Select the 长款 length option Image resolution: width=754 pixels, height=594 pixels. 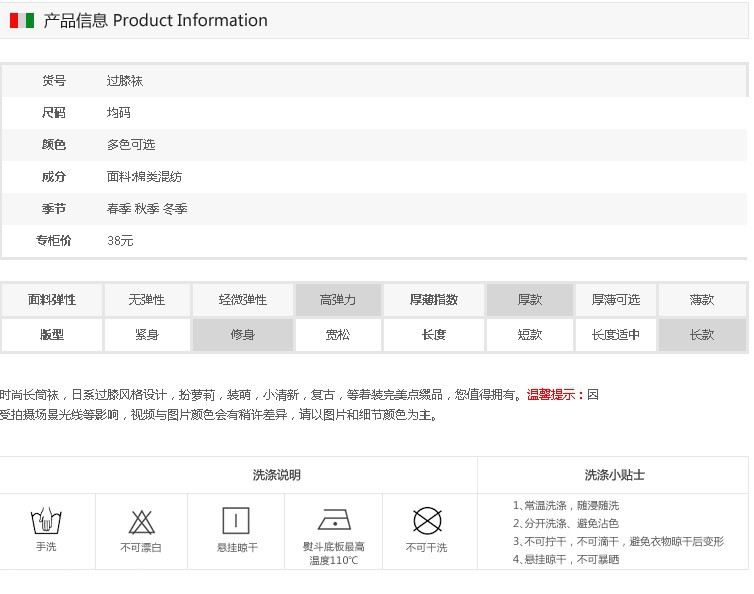[702, 335]
